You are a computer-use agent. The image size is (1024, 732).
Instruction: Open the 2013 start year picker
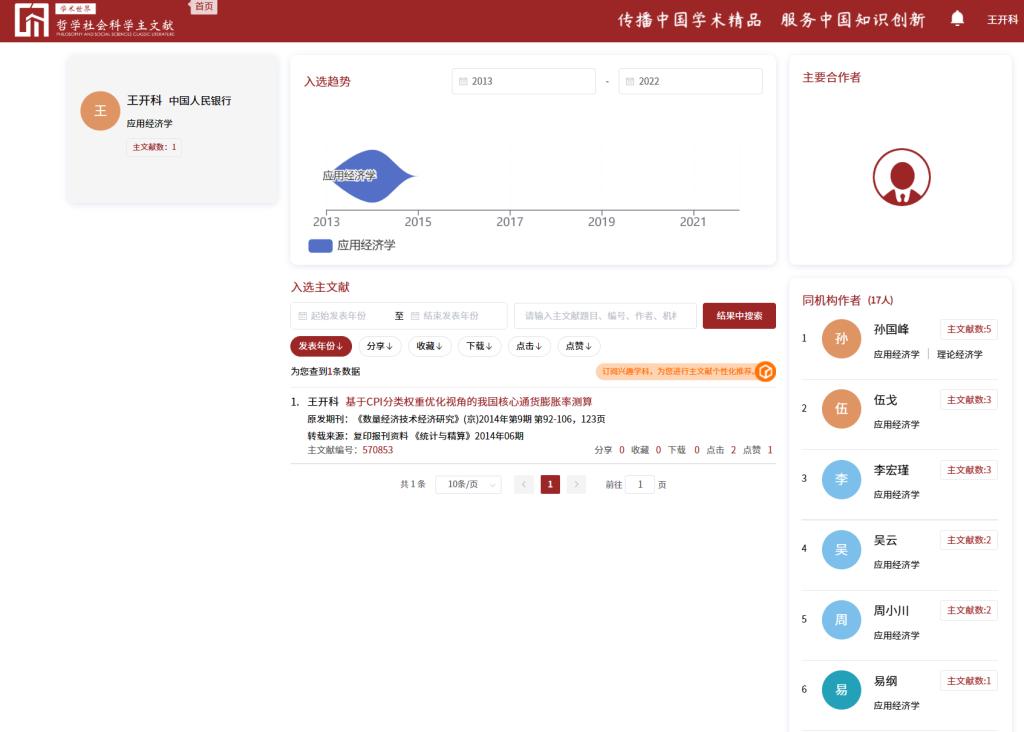coord(523,81)
